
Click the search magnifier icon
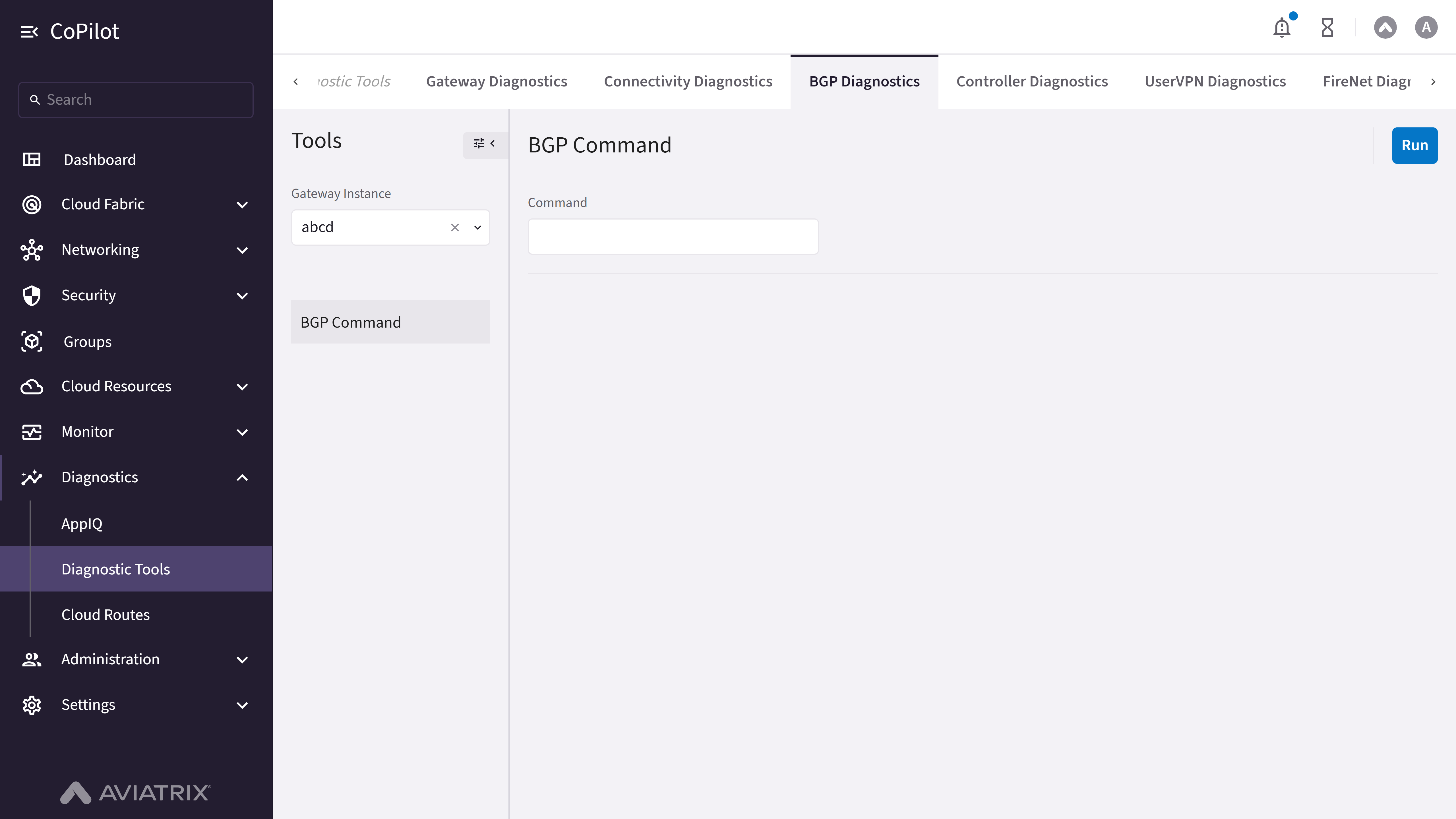coord(35,100)
